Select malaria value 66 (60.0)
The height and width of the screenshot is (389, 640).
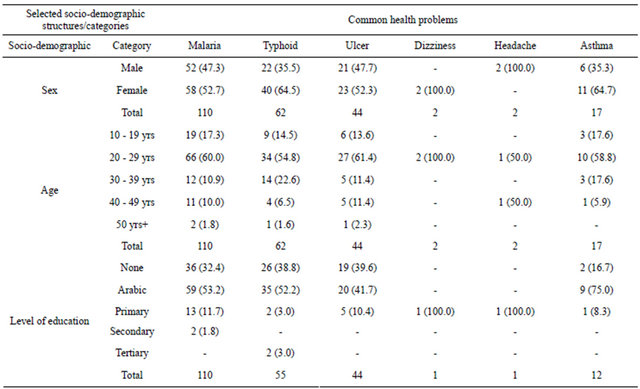tap(204, 157)
